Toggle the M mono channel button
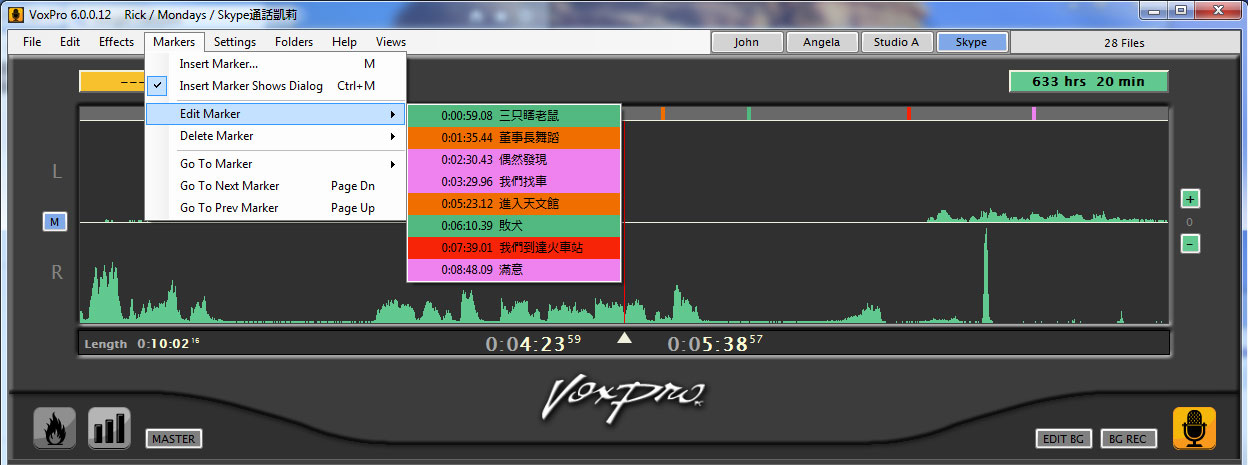Screen dimensions: 1248x465 (55, 222)
